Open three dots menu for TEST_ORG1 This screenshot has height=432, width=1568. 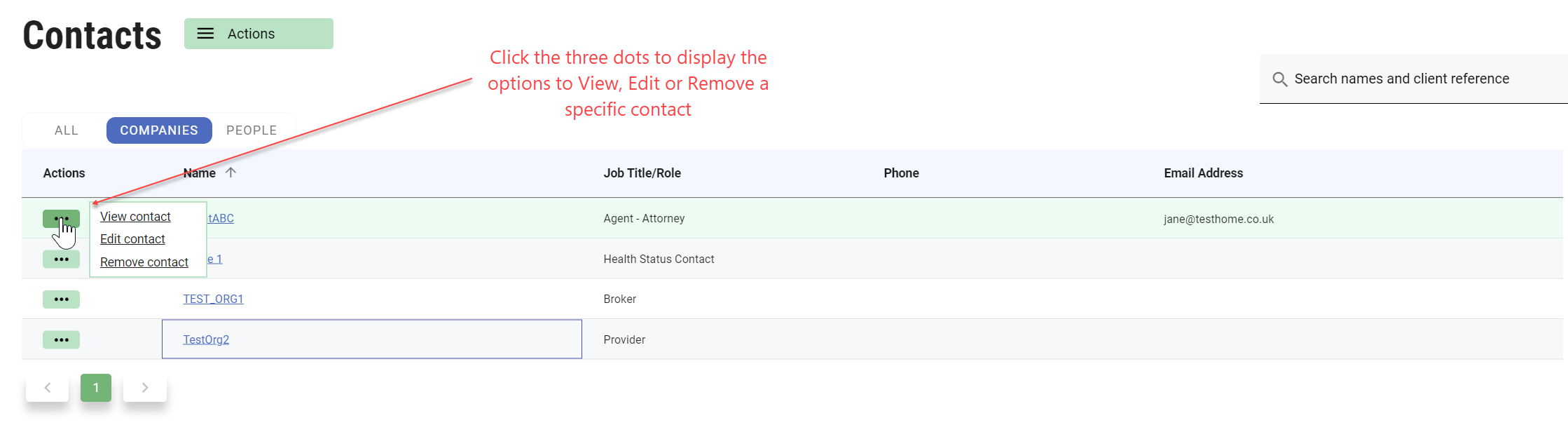[61, 299]
